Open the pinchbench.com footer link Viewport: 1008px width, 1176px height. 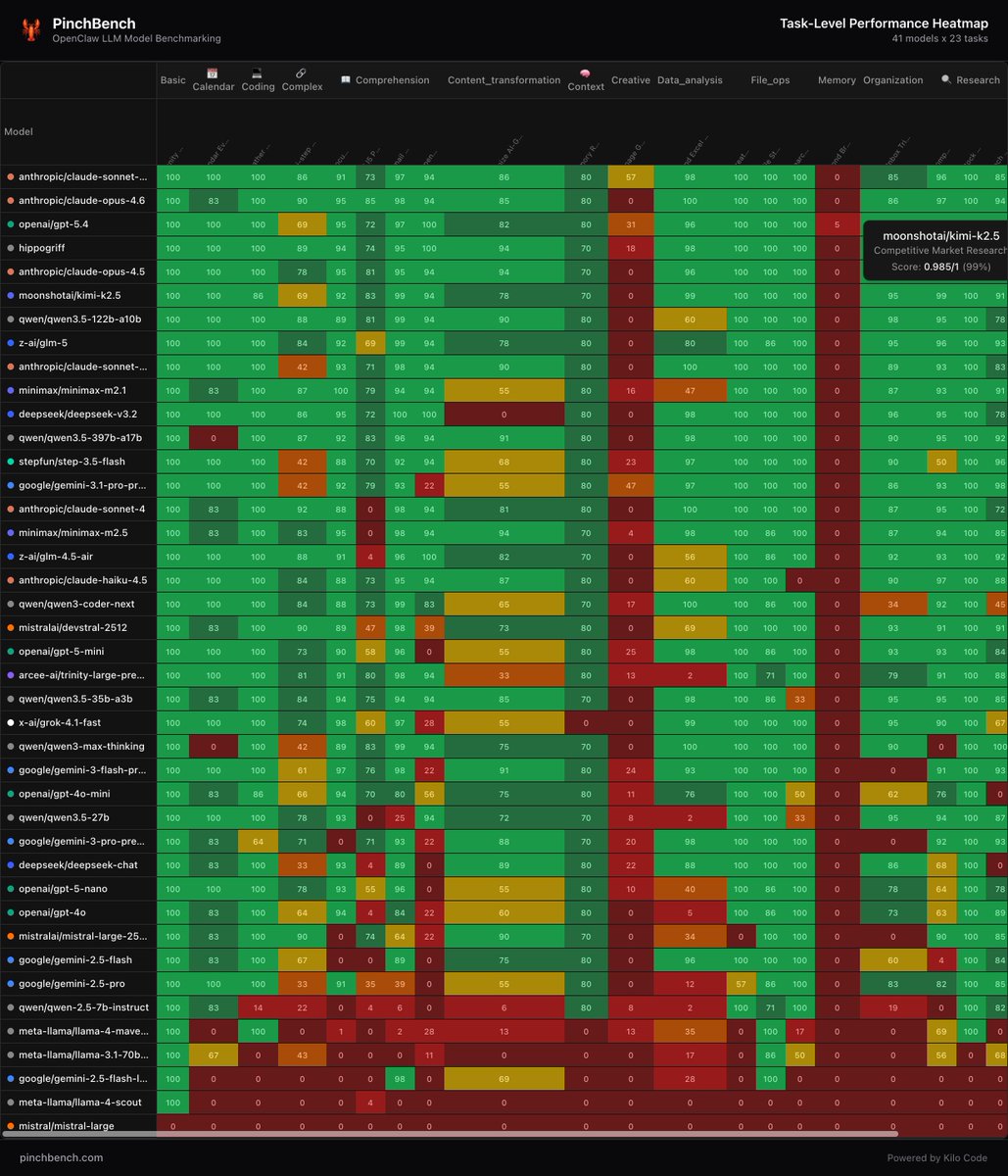pyautogui.click(x=61, y=1157)
